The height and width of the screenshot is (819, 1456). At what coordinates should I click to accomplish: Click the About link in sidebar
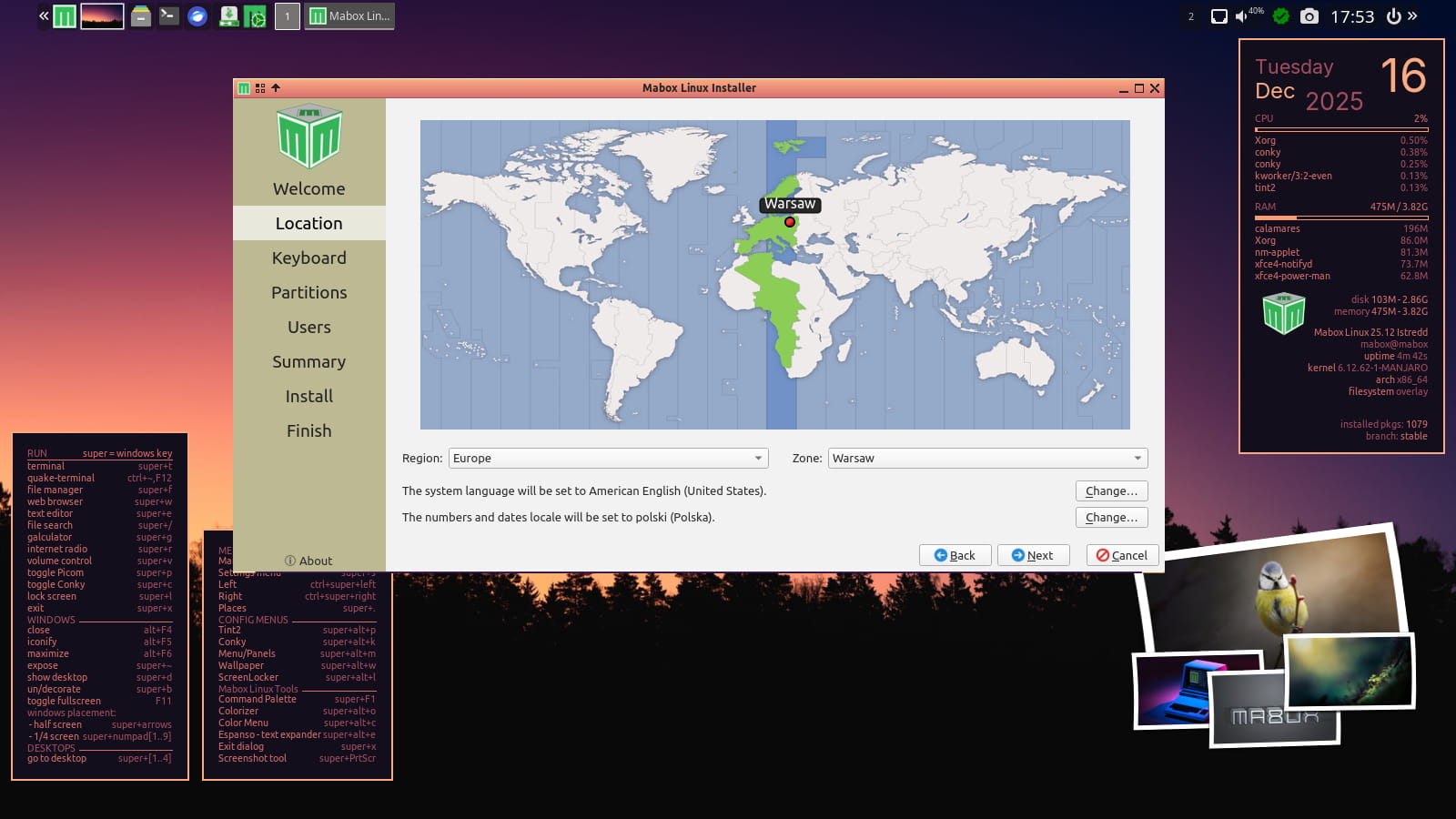point(308,561)
